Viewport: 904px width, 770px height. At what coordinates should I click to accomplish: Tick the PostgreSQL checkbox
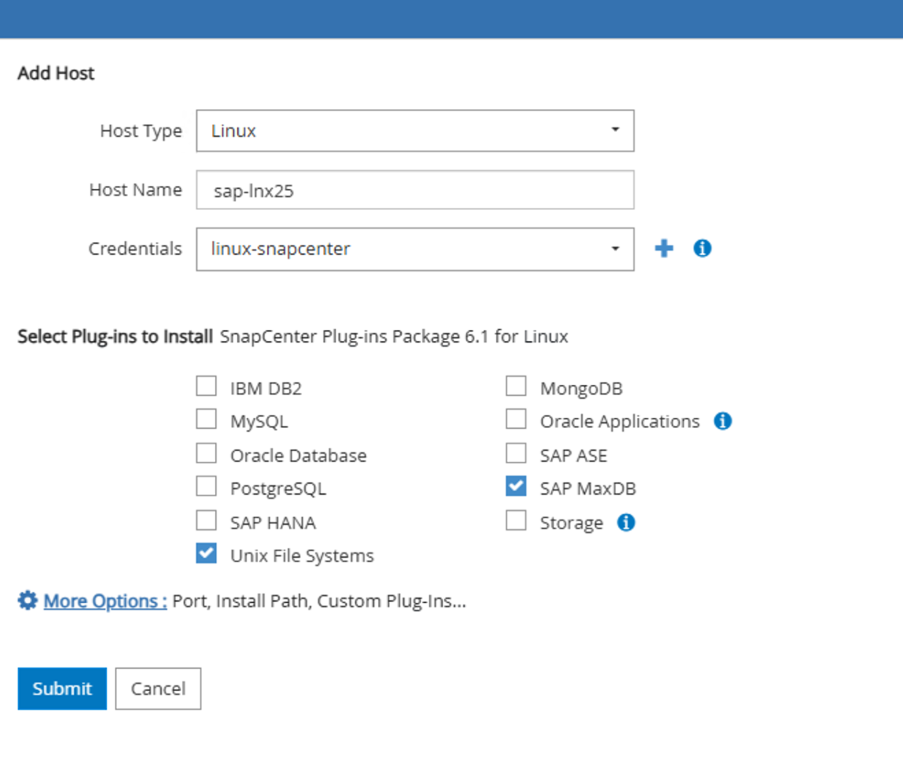coord(206,487)
